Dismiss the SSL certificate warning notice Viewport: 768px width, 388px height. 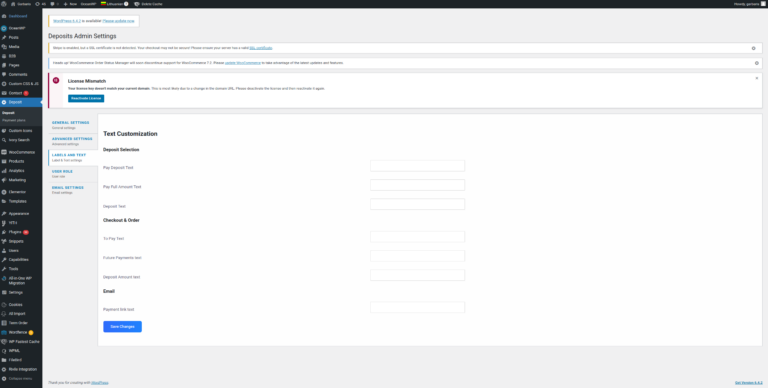click(753, 48)
